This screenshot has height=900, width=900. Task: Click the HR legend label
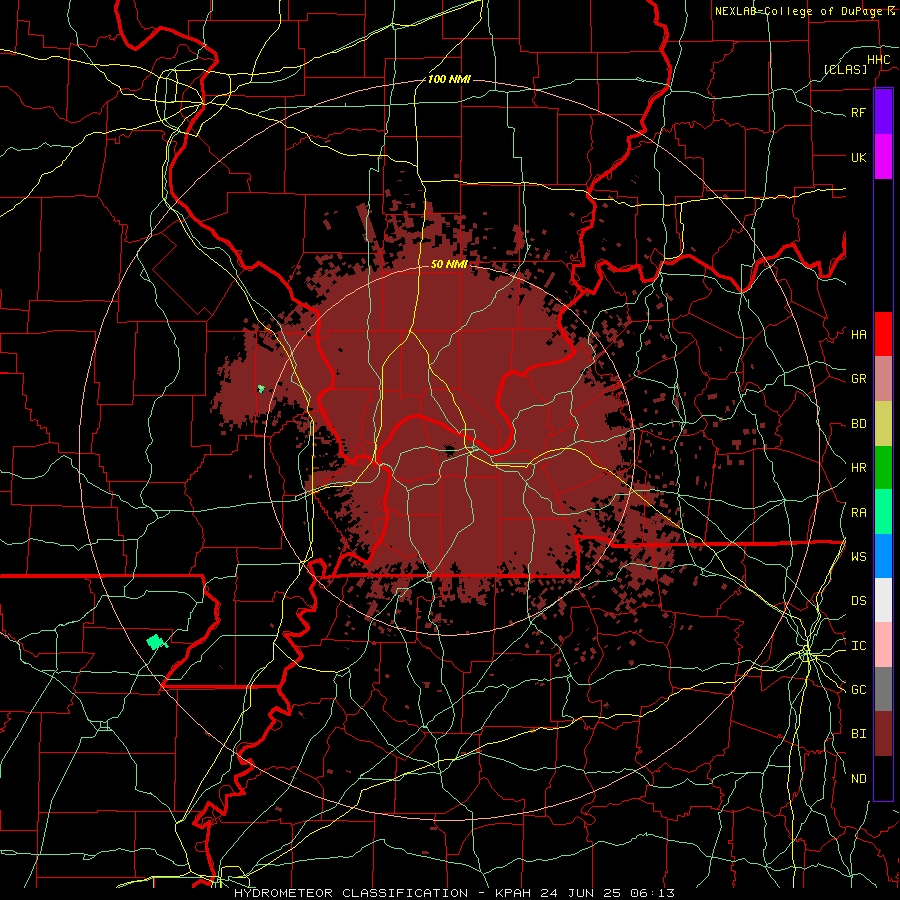click(858, 468)
